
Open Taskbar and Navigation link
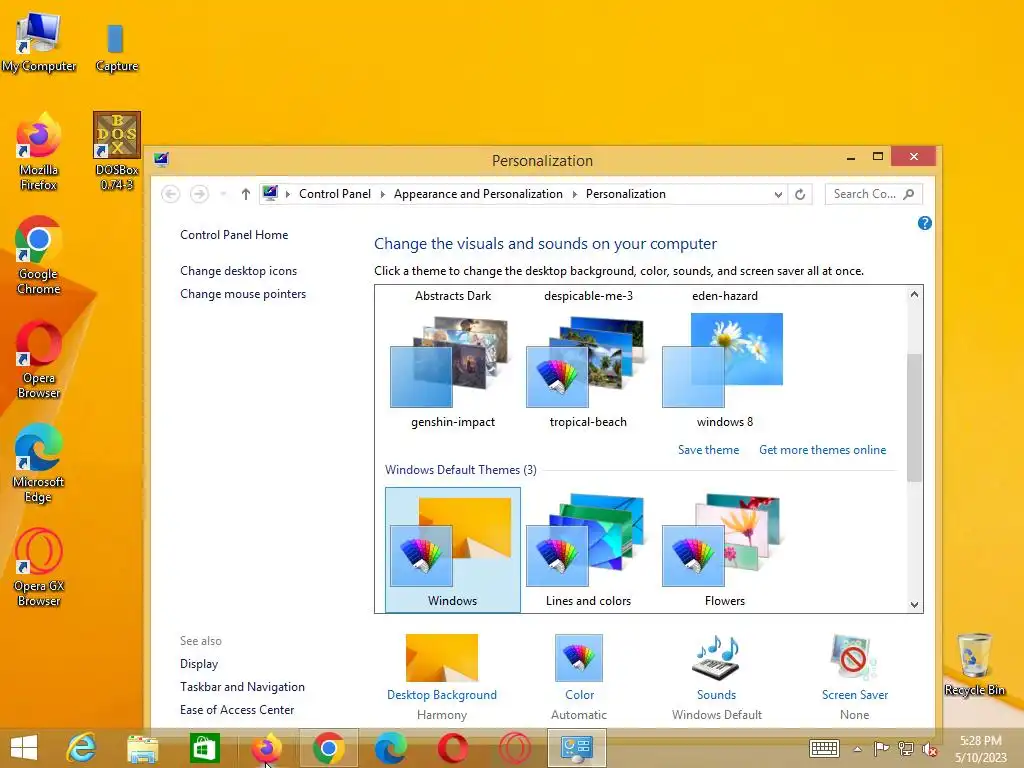click(x=242, y=687)
